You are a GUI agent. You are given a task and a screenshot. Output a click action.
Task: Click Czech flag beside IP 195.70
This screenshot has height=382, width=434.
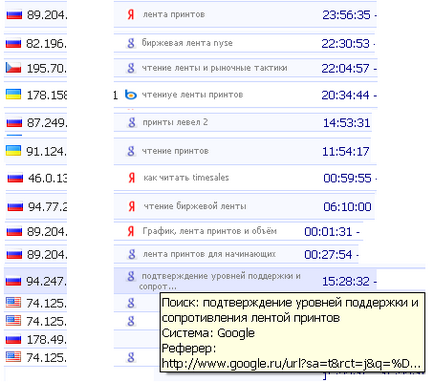(13, 68)
